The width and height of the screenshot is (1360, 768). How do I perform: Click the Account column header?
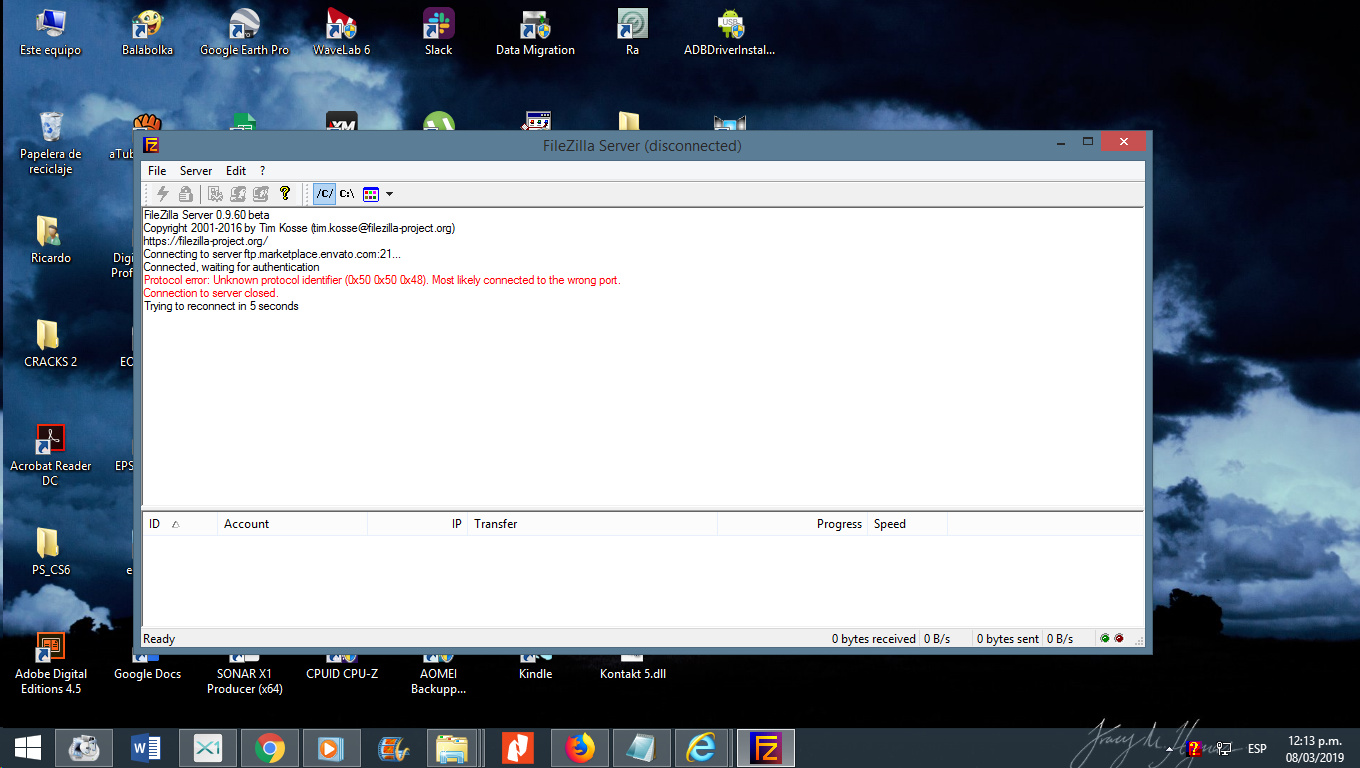(292, 524)
